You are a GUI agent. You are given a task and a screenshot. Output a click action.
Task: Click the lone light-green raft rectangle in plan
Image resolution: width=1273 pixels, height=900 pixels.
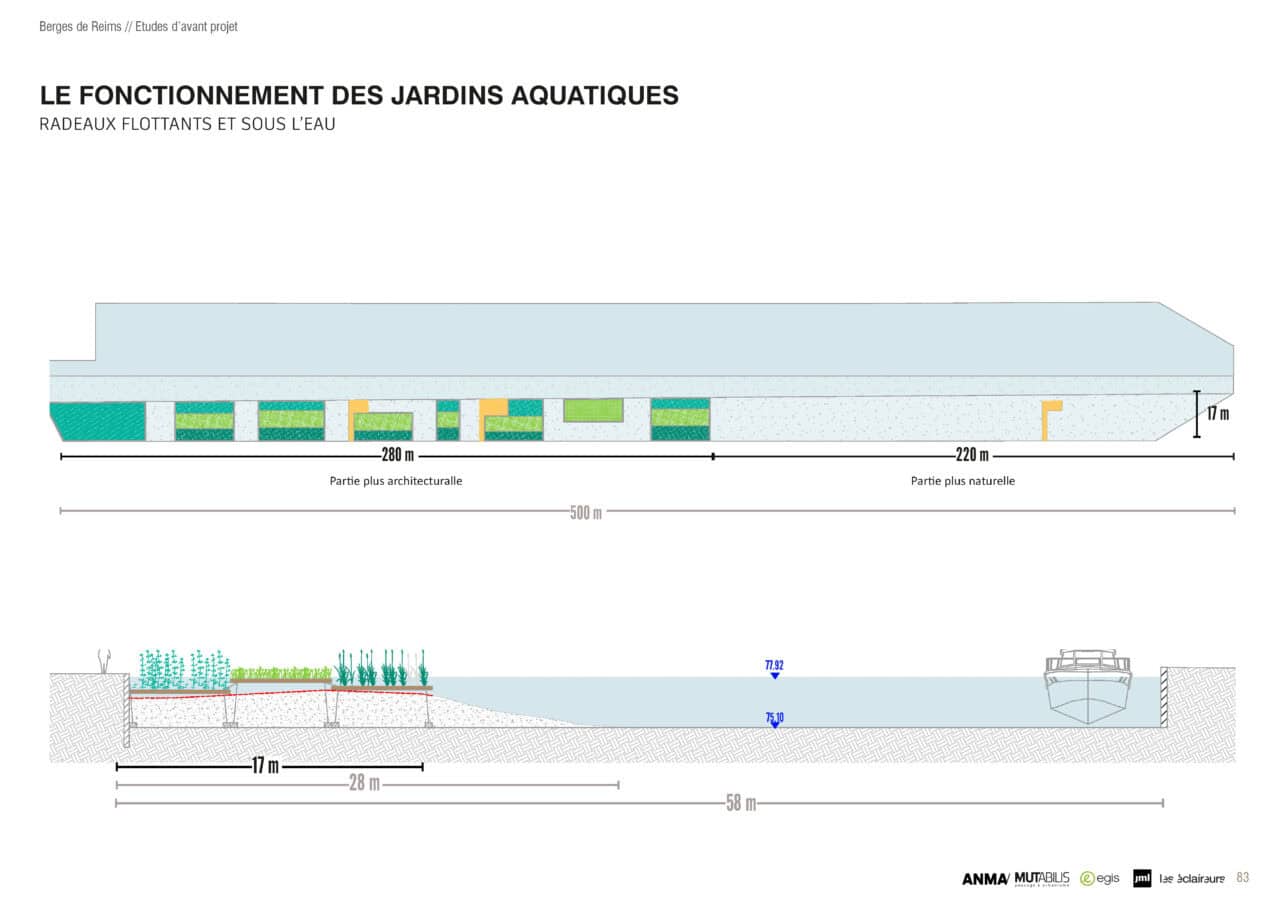[593, 410]
